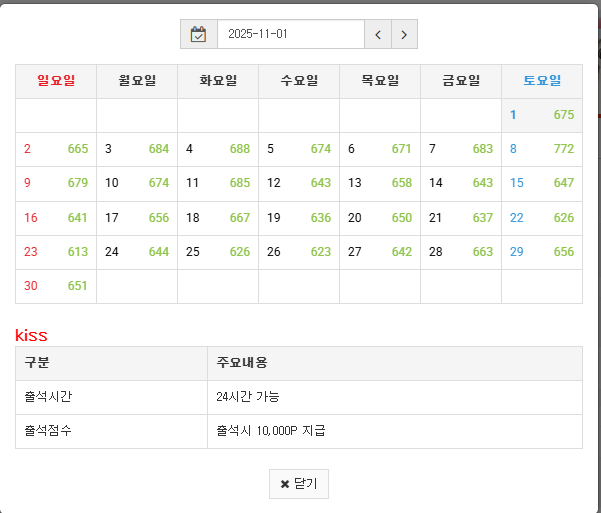The width and height of the screenshot is (601, 513).
Task: Advance to next month with right chevron
Action: point(404,34)
